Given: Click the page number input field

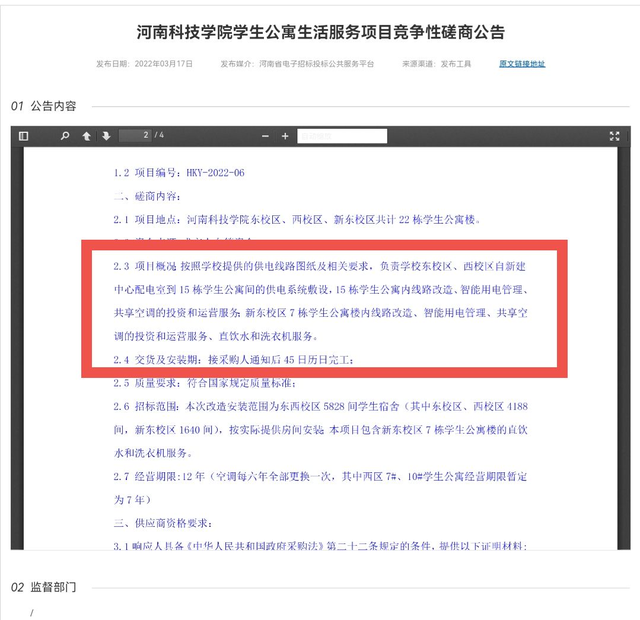Looking at the screenshot, I should pos(135,135).
